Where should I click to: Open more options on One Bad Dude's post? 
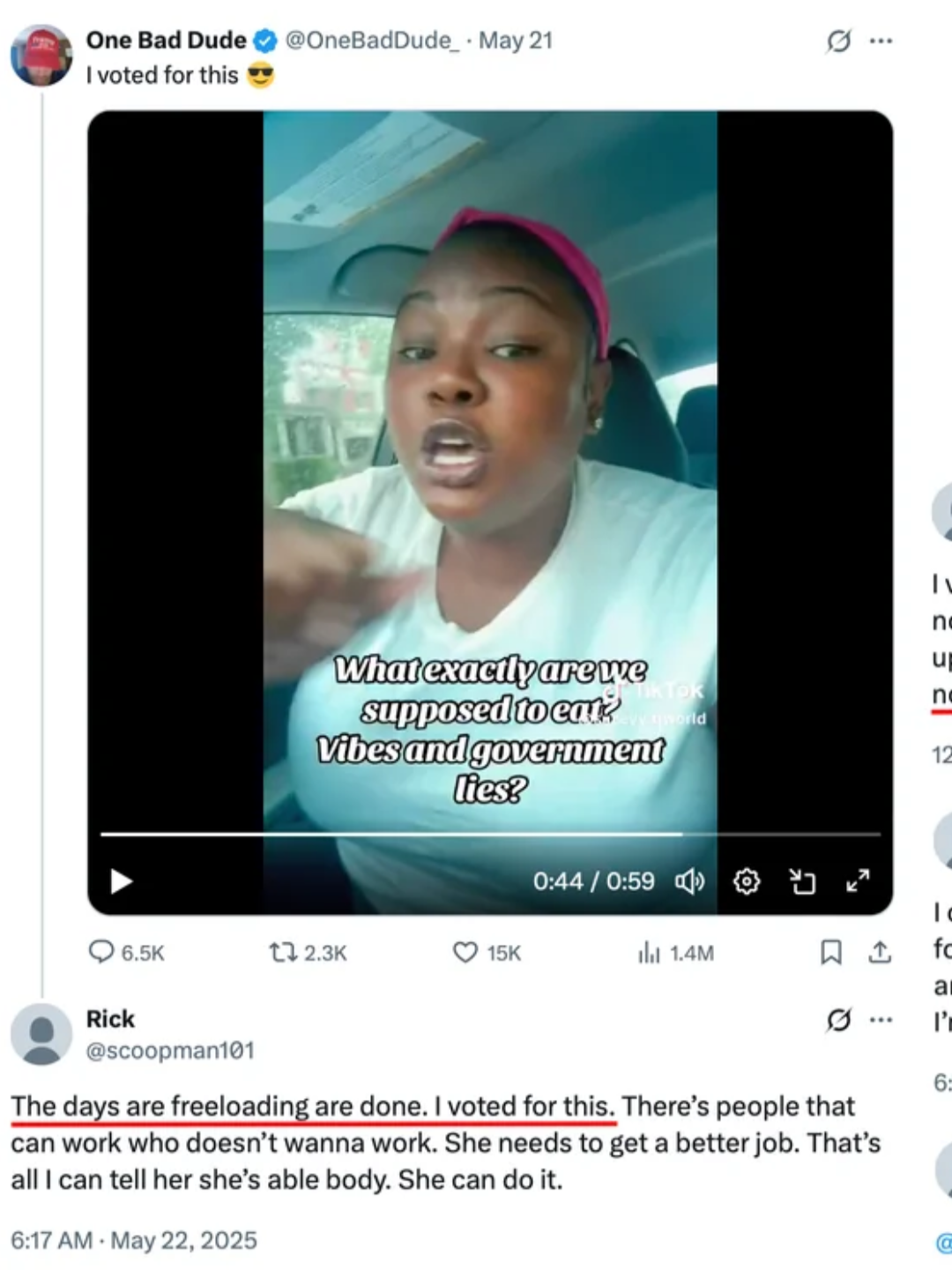[881, 41]
